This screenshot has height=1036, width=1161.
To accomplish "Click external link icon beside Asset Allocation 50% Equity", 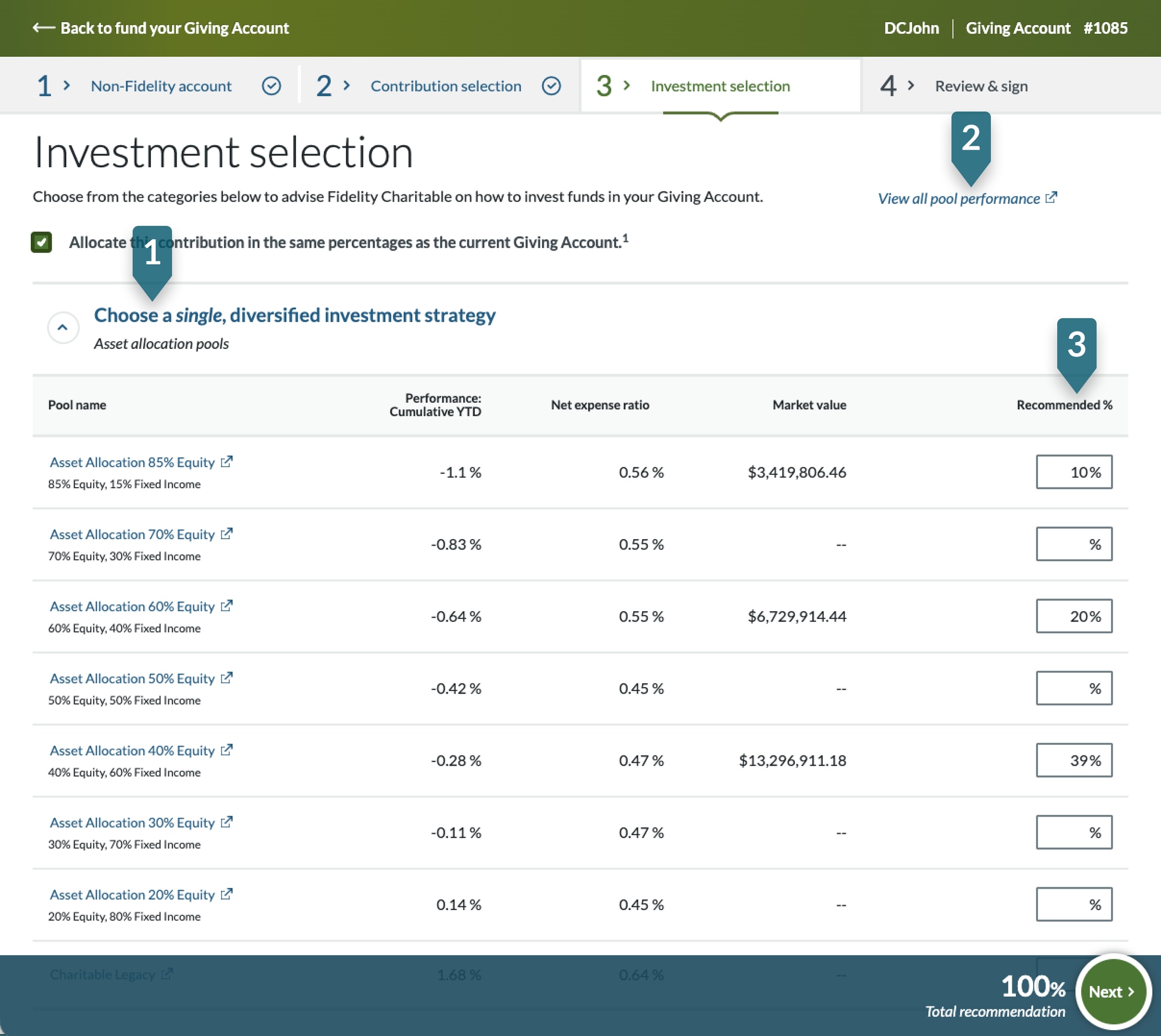I will [226, 677].
